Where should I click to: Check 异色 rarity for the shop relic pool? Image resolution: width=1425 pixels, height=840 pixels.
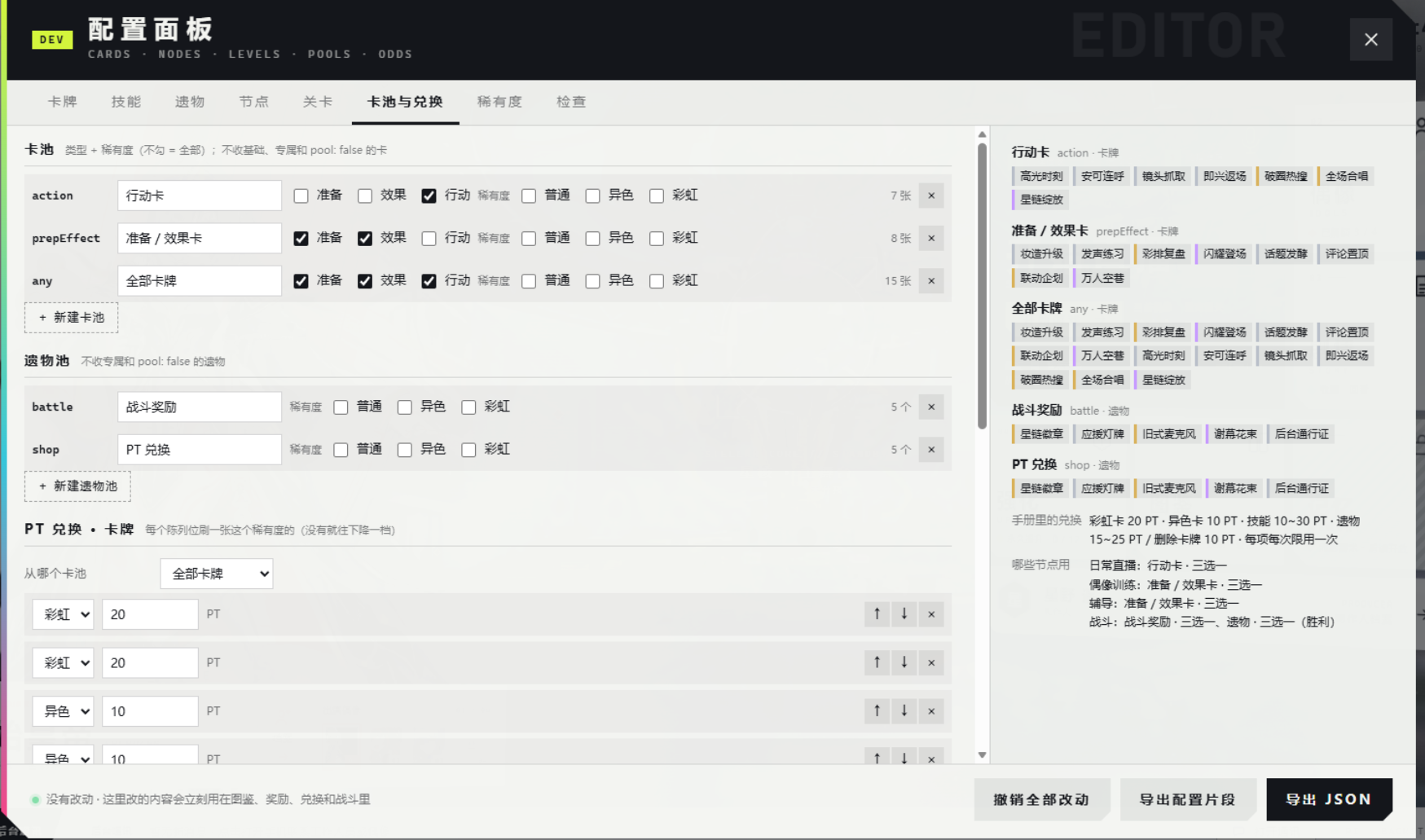tap(404, 450)
